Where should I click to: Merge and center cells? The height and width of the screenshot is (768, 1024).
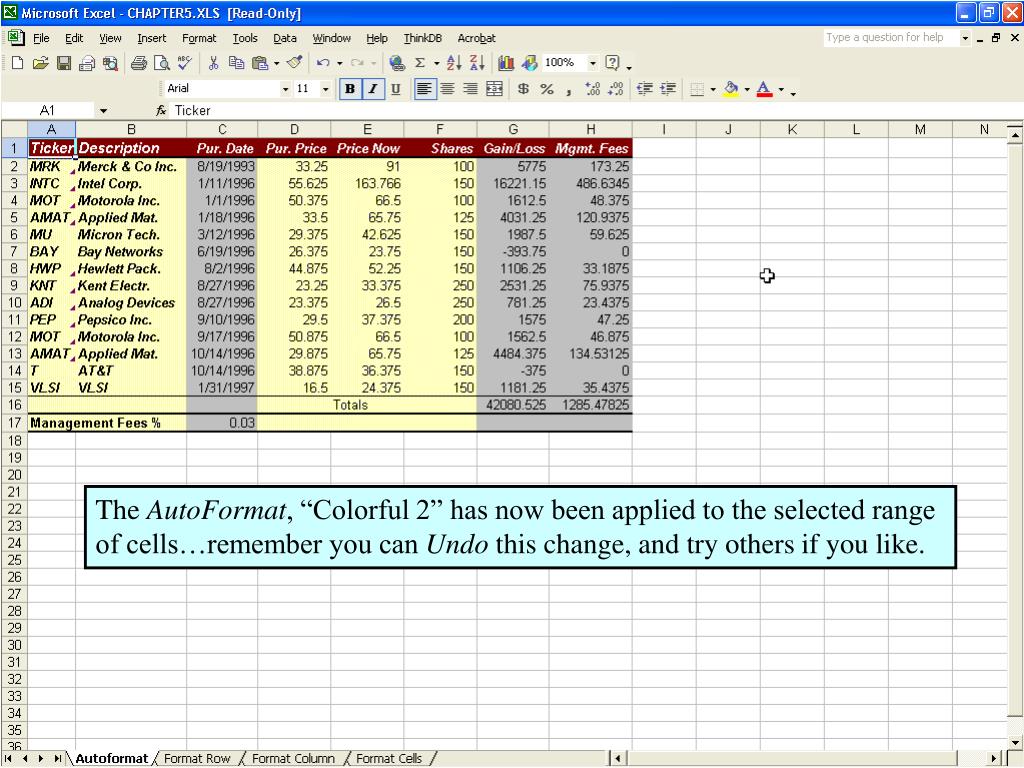[x=495, y=89]
